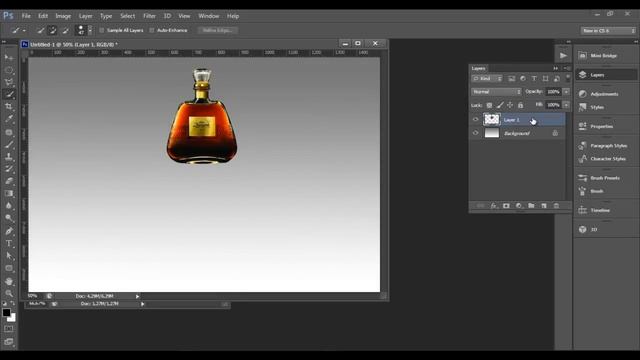Select the Eraser tool

(x=9, y=181)
